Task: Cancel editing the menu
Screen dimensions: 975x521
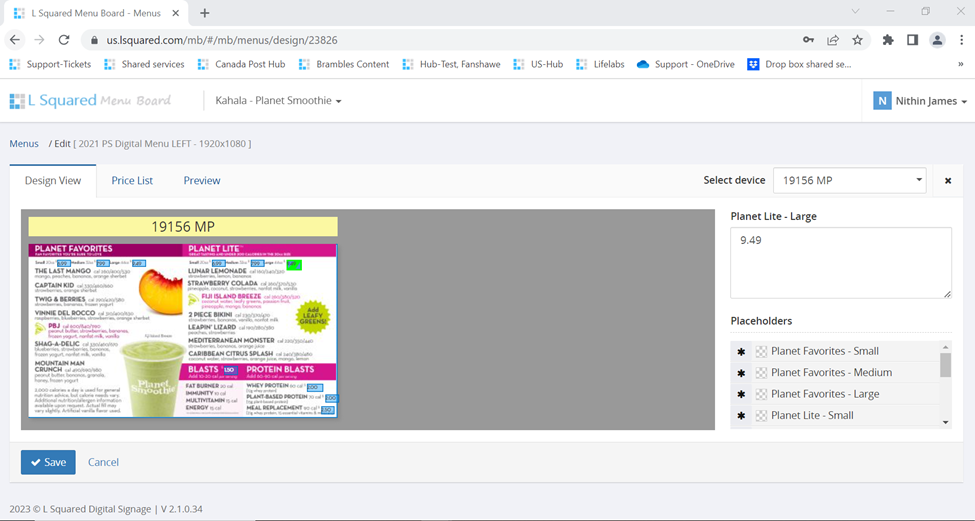Action: point(103,462)
